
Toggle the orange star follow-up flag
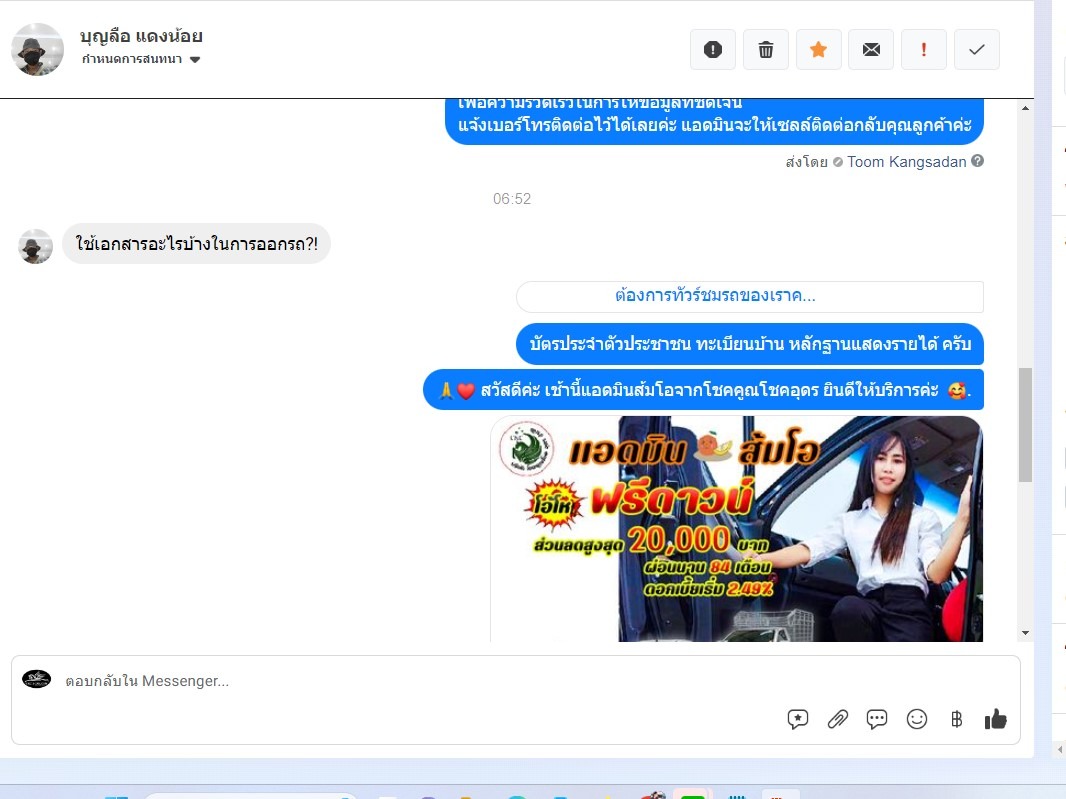pyautogui.click(x=819, y=50)
